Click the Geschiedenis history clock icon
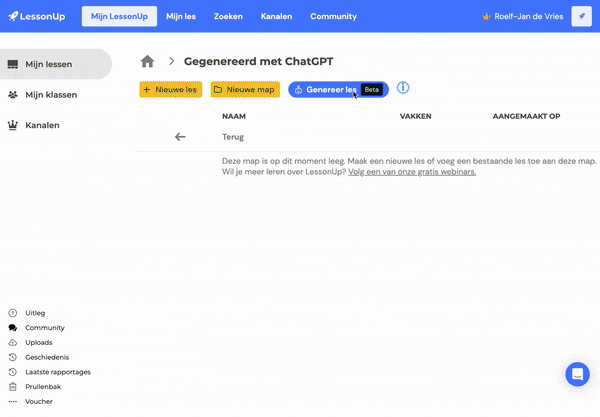The width and height of the screenshot is (600, 417). point(13,357)
